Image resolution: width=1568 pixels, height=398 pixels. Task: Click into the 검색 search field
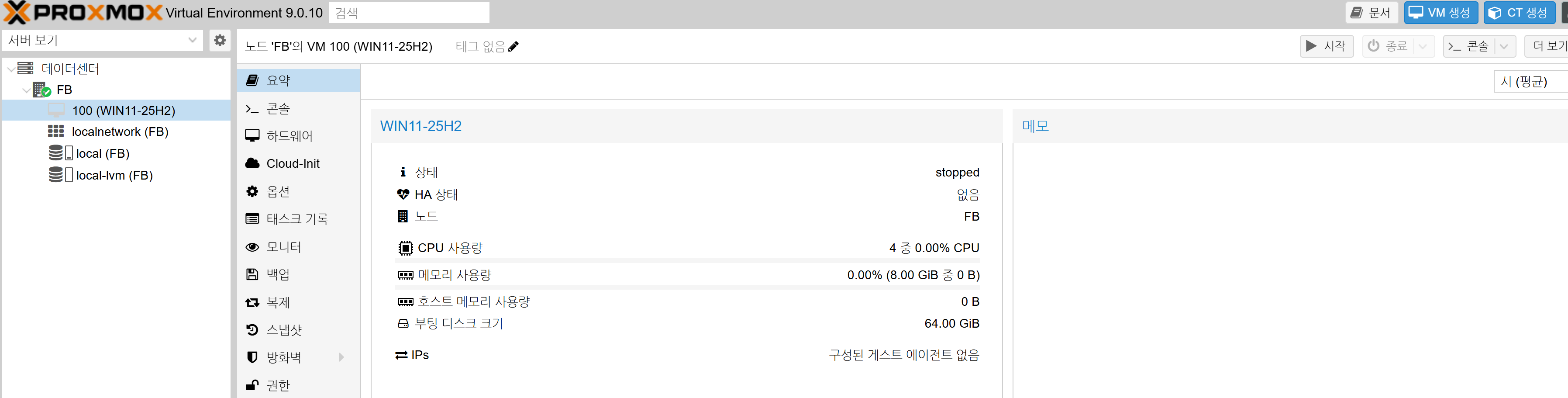(x=408, y=13)
